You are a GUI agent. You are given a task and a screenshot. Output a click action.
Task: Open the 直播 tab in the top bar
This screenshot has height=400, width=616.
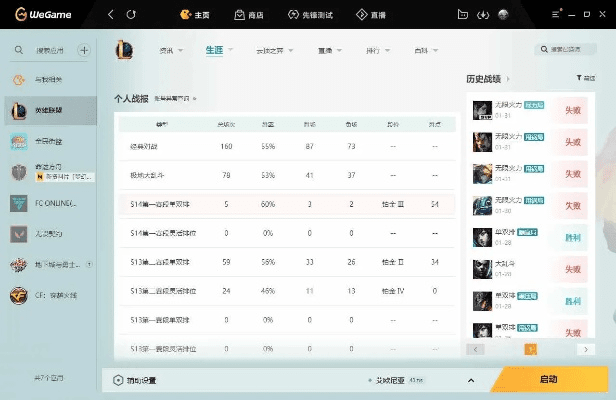(371, 15)
